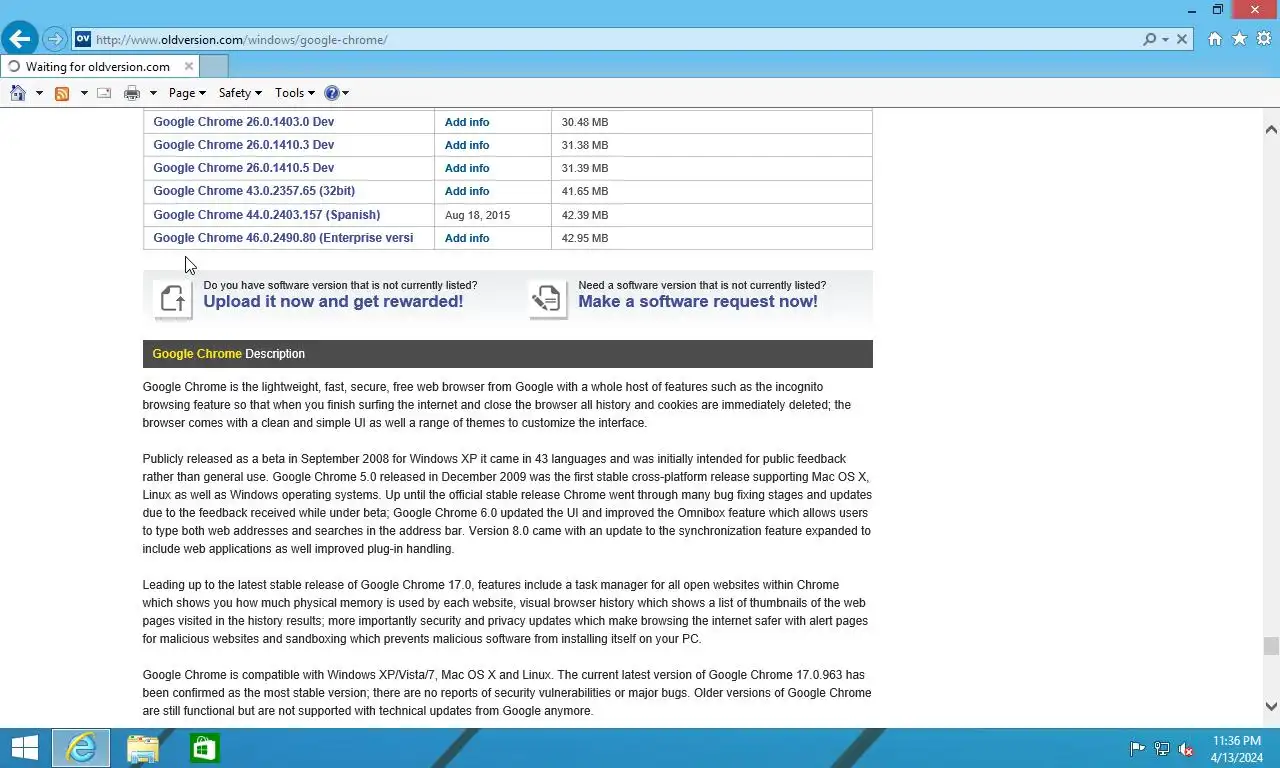This screenshot has height=768, width=1280.
Task: Open the Windows Start button
Action: [x=24, y=748]
